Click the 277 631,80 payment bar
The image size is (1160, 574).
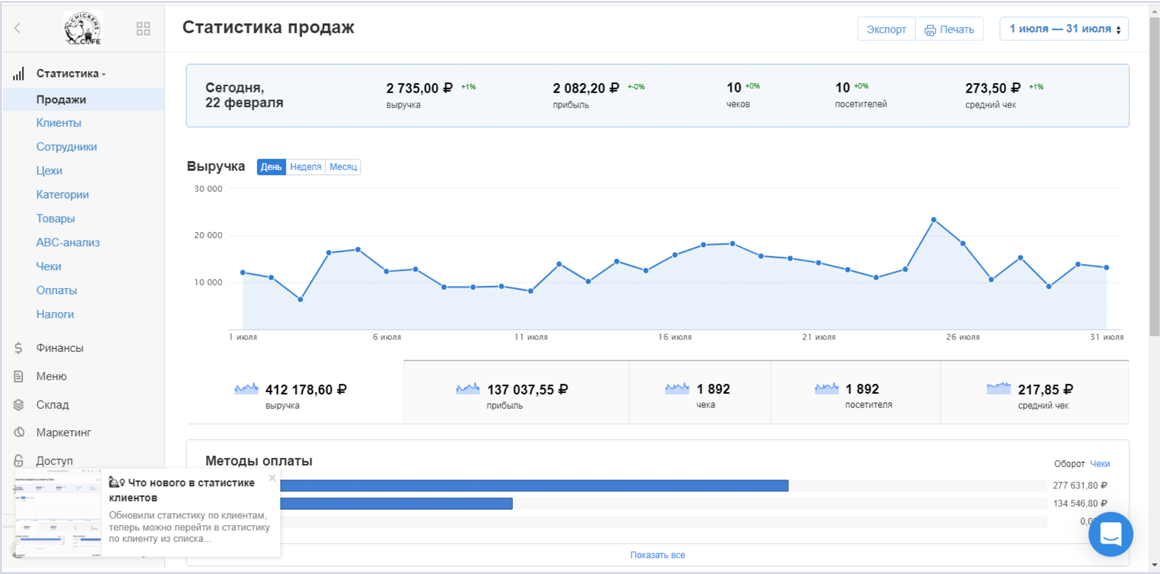coord(533,486)
